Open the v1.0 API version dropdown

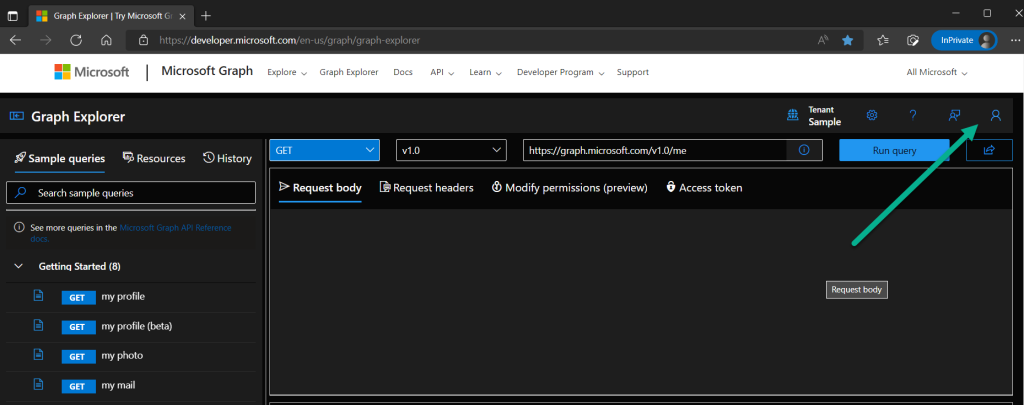click(451, 150)
